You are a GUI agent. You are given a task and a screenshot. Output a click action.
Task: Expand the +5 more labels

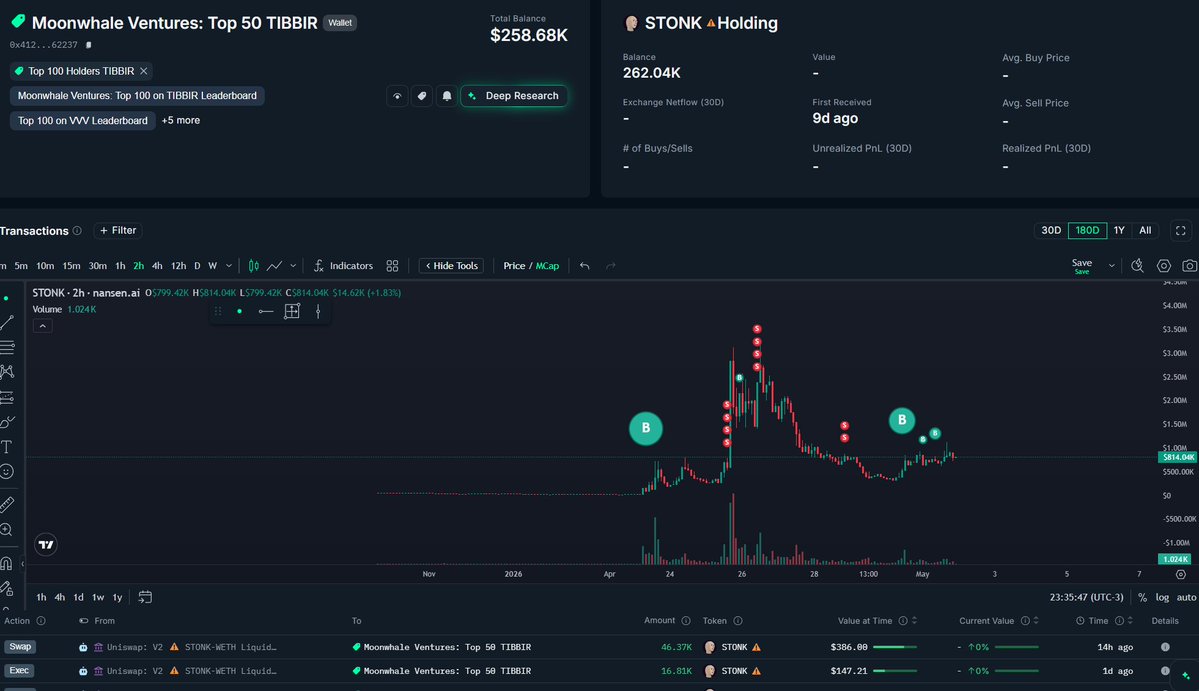coord(180,120)
